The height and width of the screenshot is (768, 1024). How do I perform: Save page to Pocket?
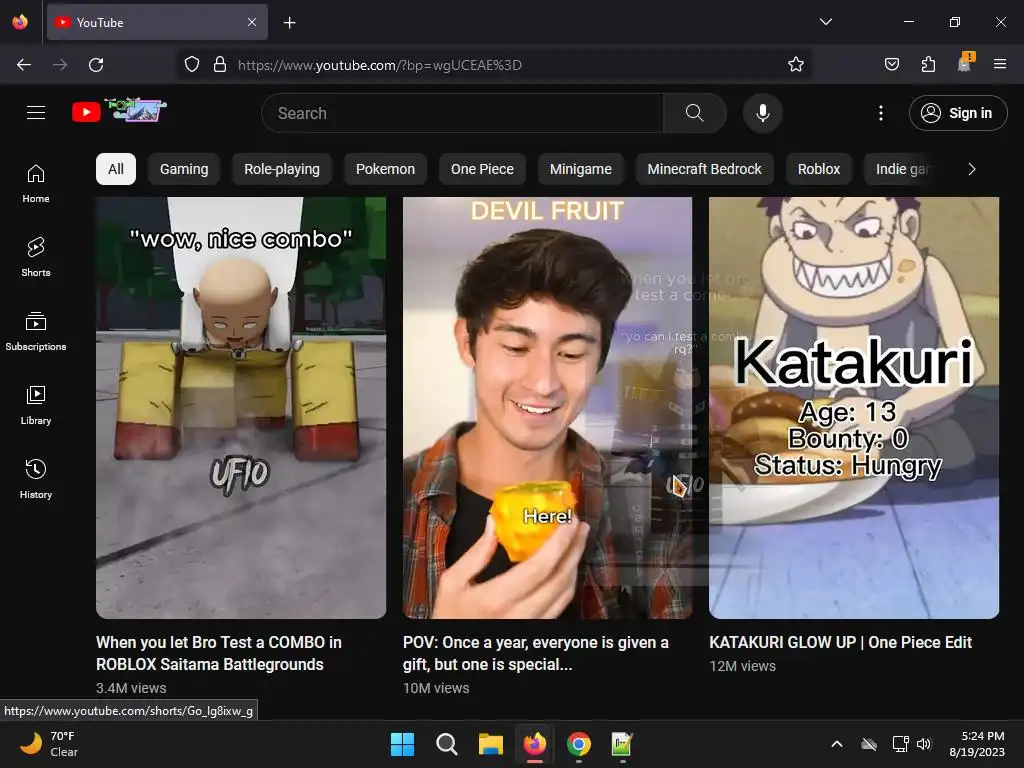click(891, 65)
